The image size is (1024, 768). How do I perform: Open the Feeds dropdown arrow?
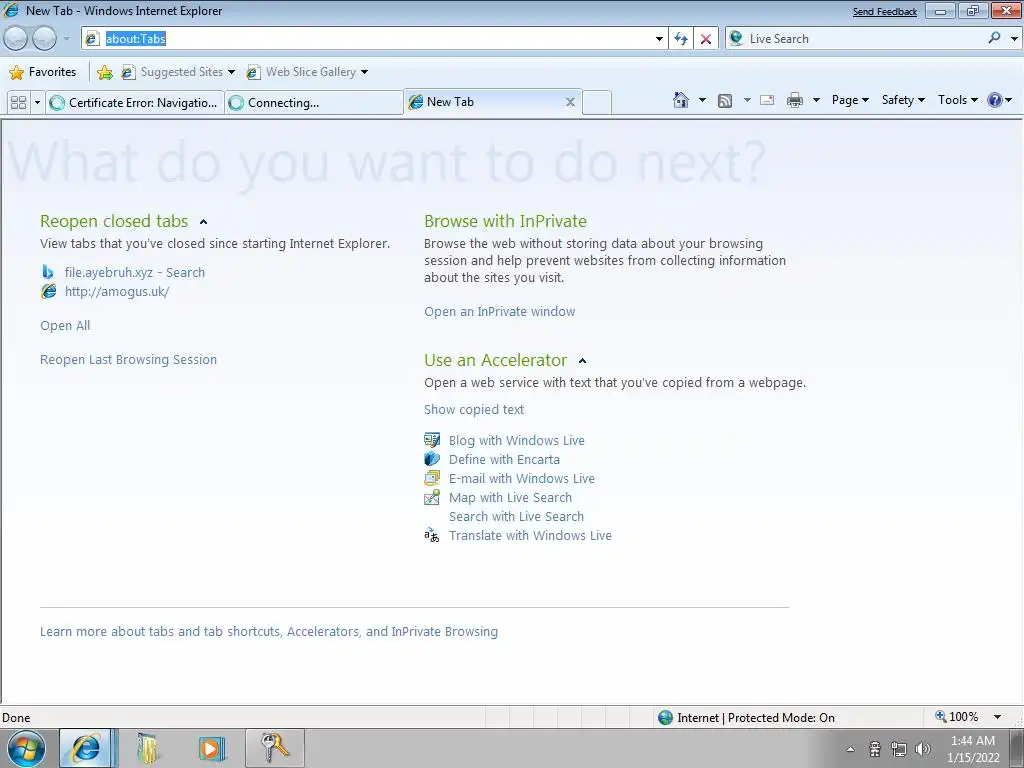(x=747, y=100)
